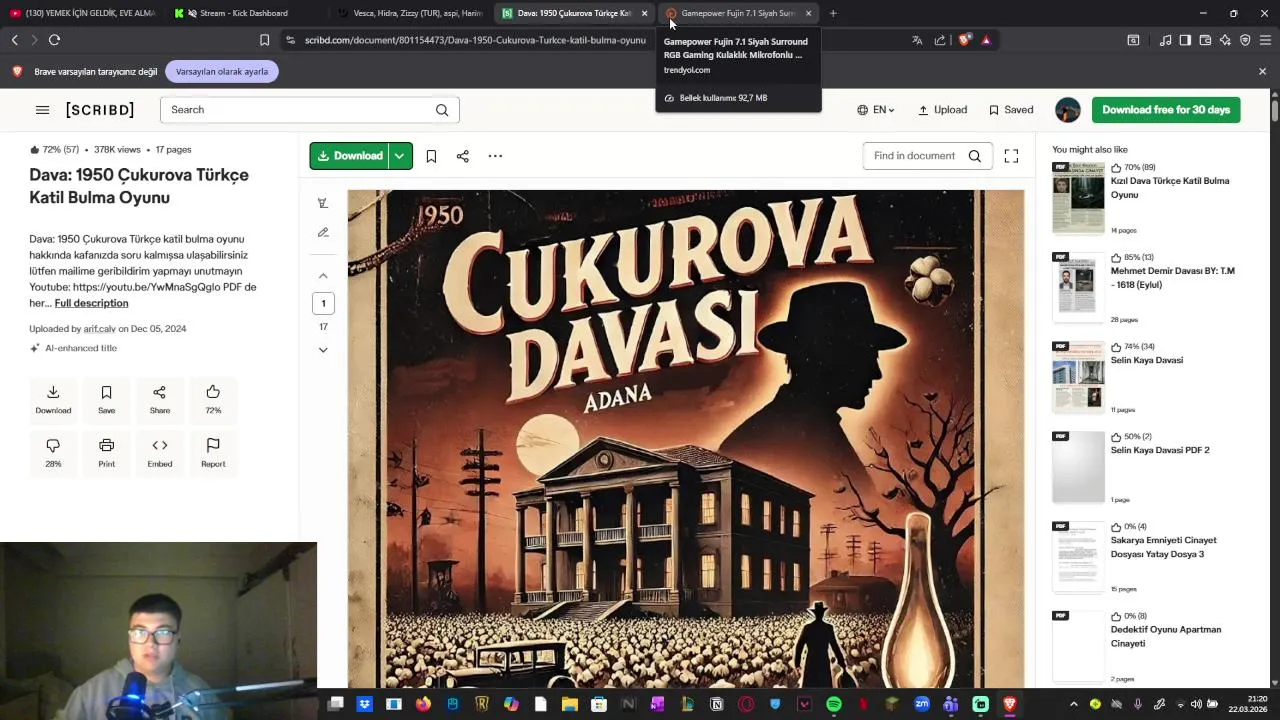The image size is (1280, 720).
Task: Click the translate page icon in address bar
Action: coord(917,40)
